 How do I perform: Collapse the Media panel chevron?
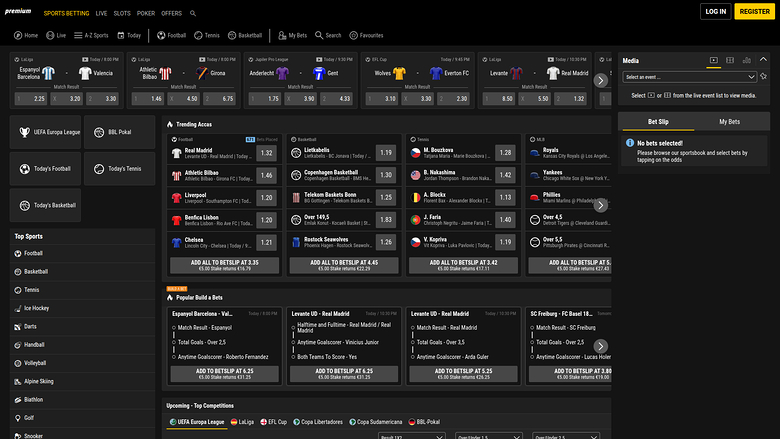[x=763, y=60]
